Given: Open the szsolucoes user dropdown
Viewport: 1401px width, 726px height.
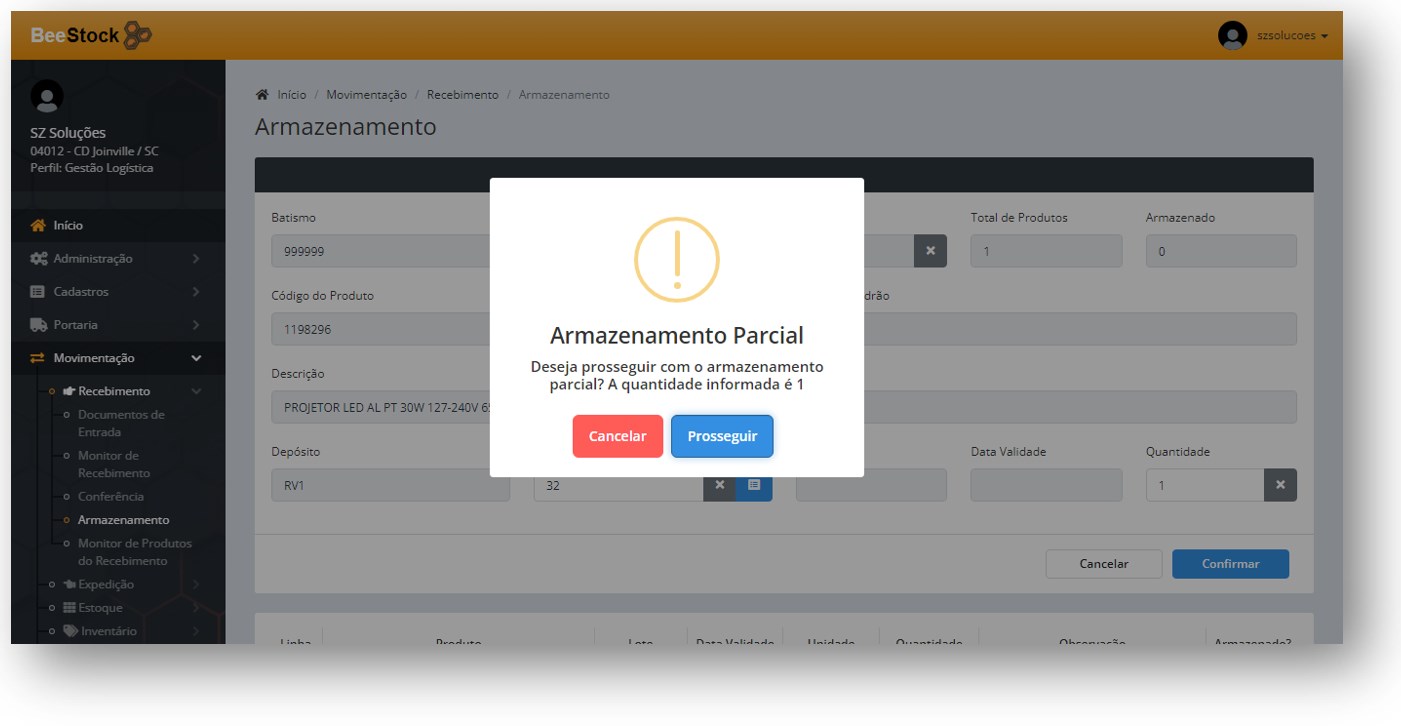Looking at the screenshot, I should tap(1292, 36).
